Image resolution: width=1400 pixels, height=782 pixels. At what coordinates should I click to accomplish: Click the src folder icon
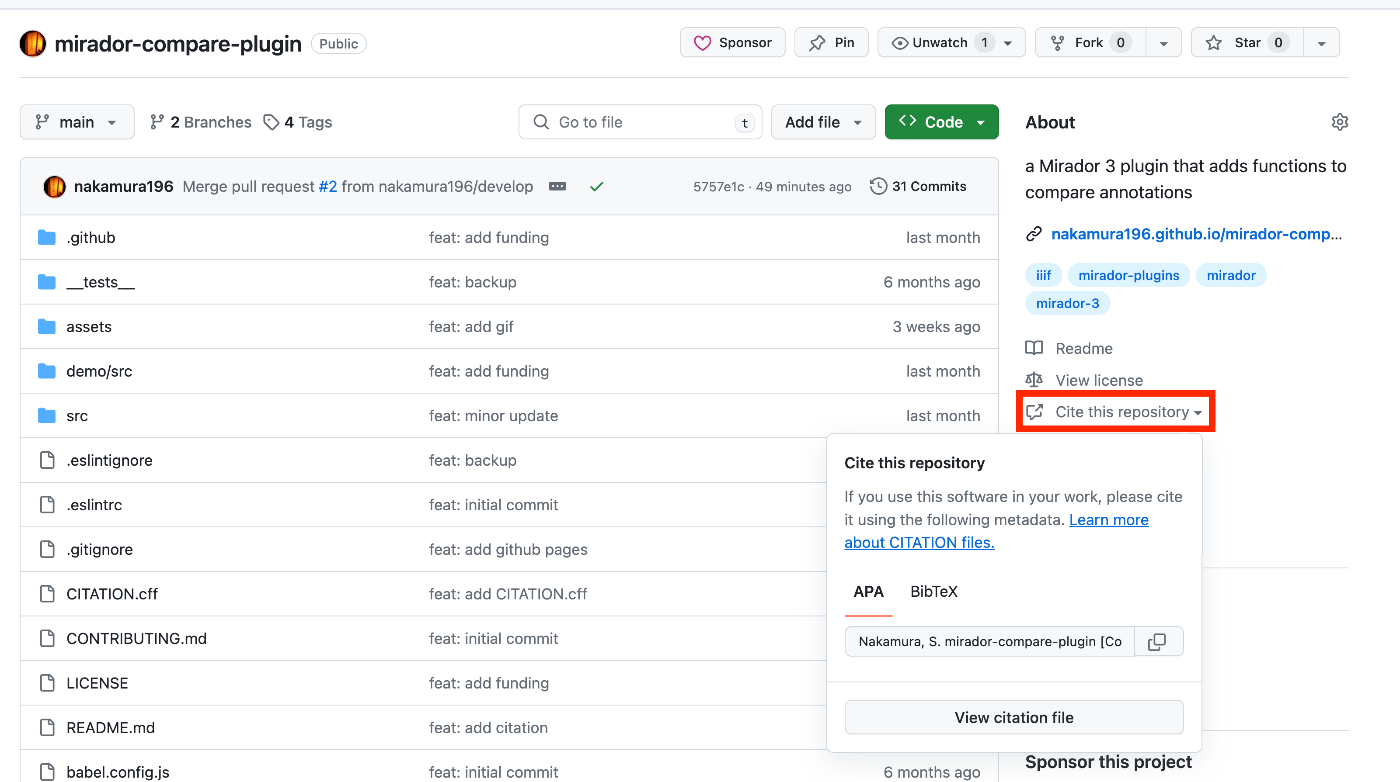[46, 416]
